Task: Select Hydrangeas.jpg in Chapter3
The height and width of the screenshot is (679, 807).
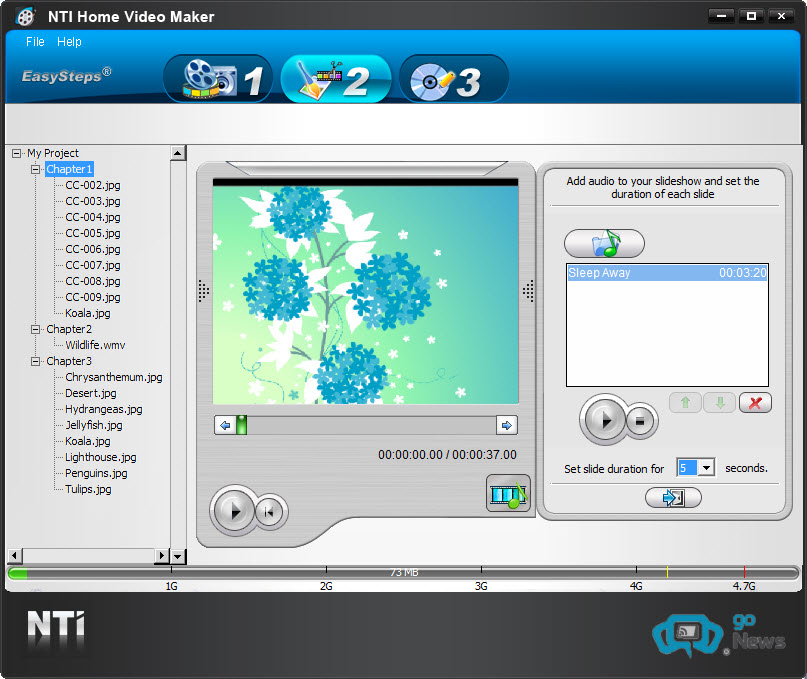Action: (103, 409)
